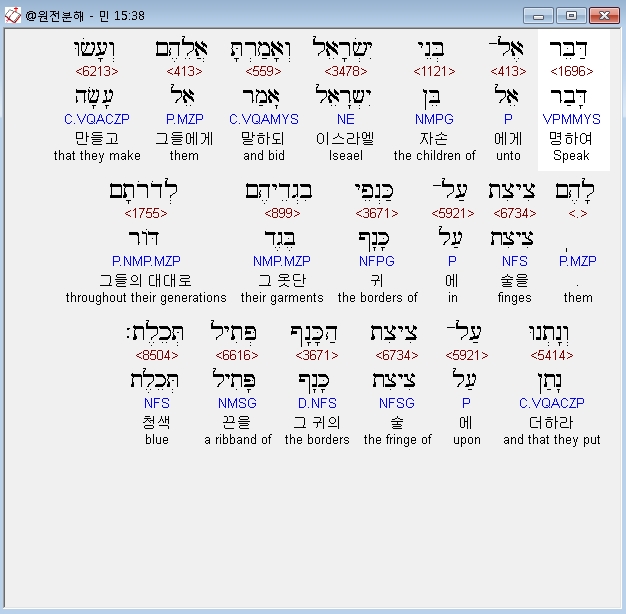Click Korean gloss 더하라
This screenshot has width=626, height=614.
point(551,422)
